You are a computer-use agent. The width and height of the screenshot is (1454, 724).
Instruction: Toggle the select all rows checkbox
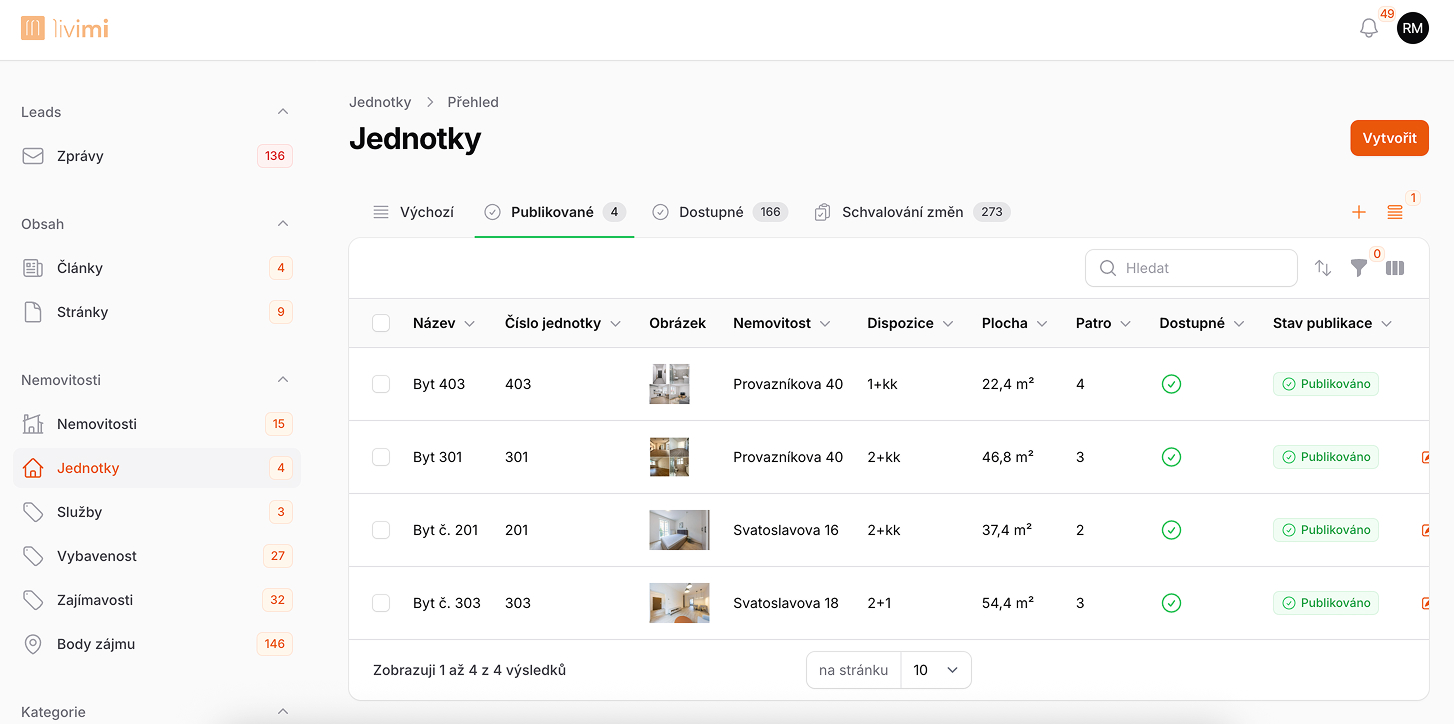pyautogui.click(x=381, y=323)
